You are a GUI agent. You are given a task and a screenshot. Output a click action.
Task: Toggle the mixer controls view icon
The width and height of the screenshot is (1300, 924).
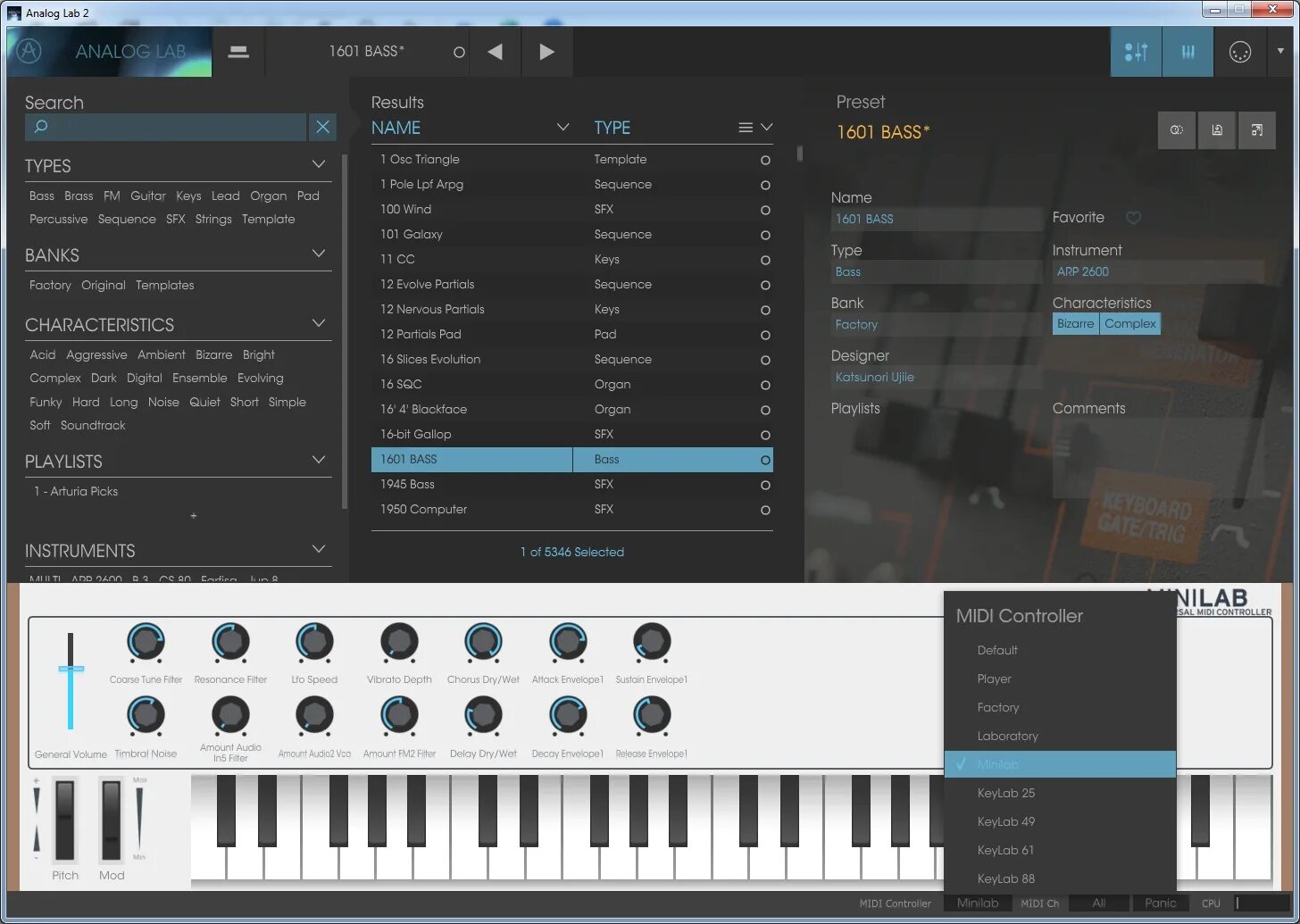[x=1137, y=52]
